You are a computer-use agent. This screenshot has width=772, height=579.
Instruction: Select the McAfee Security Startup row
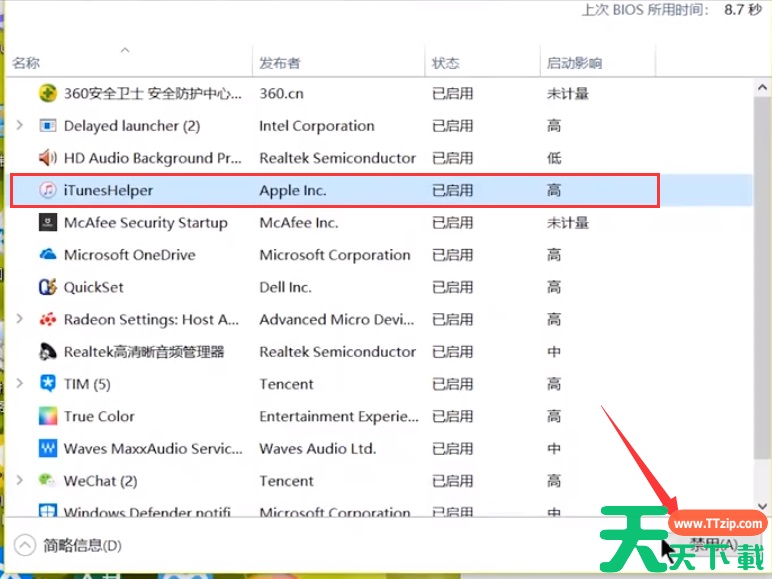click(381, 223)
